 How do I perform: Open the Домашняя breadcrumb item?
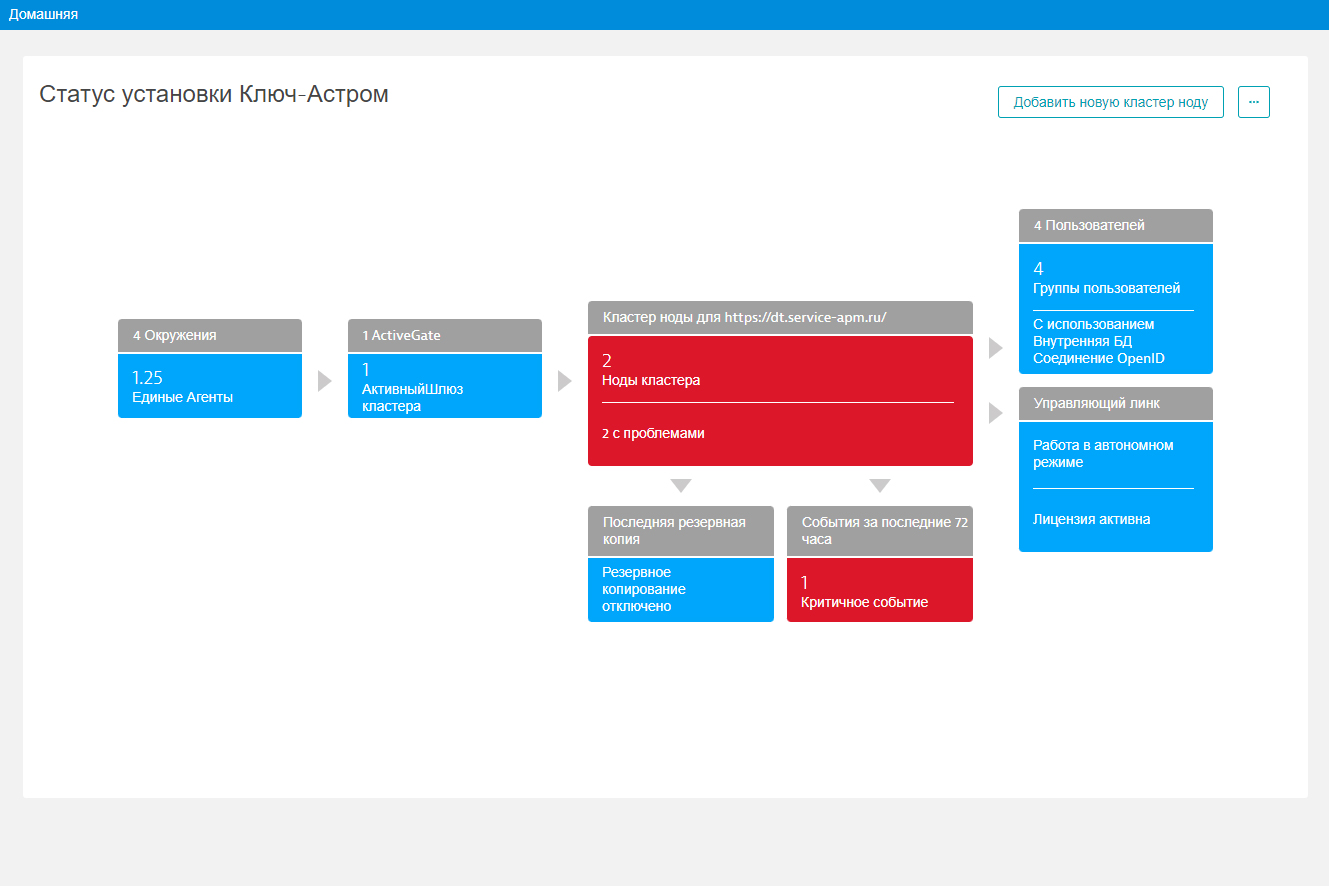(44, 15)
